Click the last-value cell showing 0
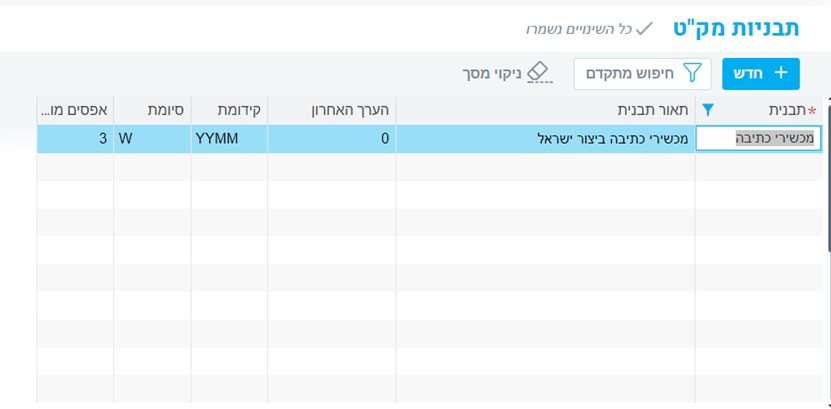831x409 pixels. coord(332,139)
